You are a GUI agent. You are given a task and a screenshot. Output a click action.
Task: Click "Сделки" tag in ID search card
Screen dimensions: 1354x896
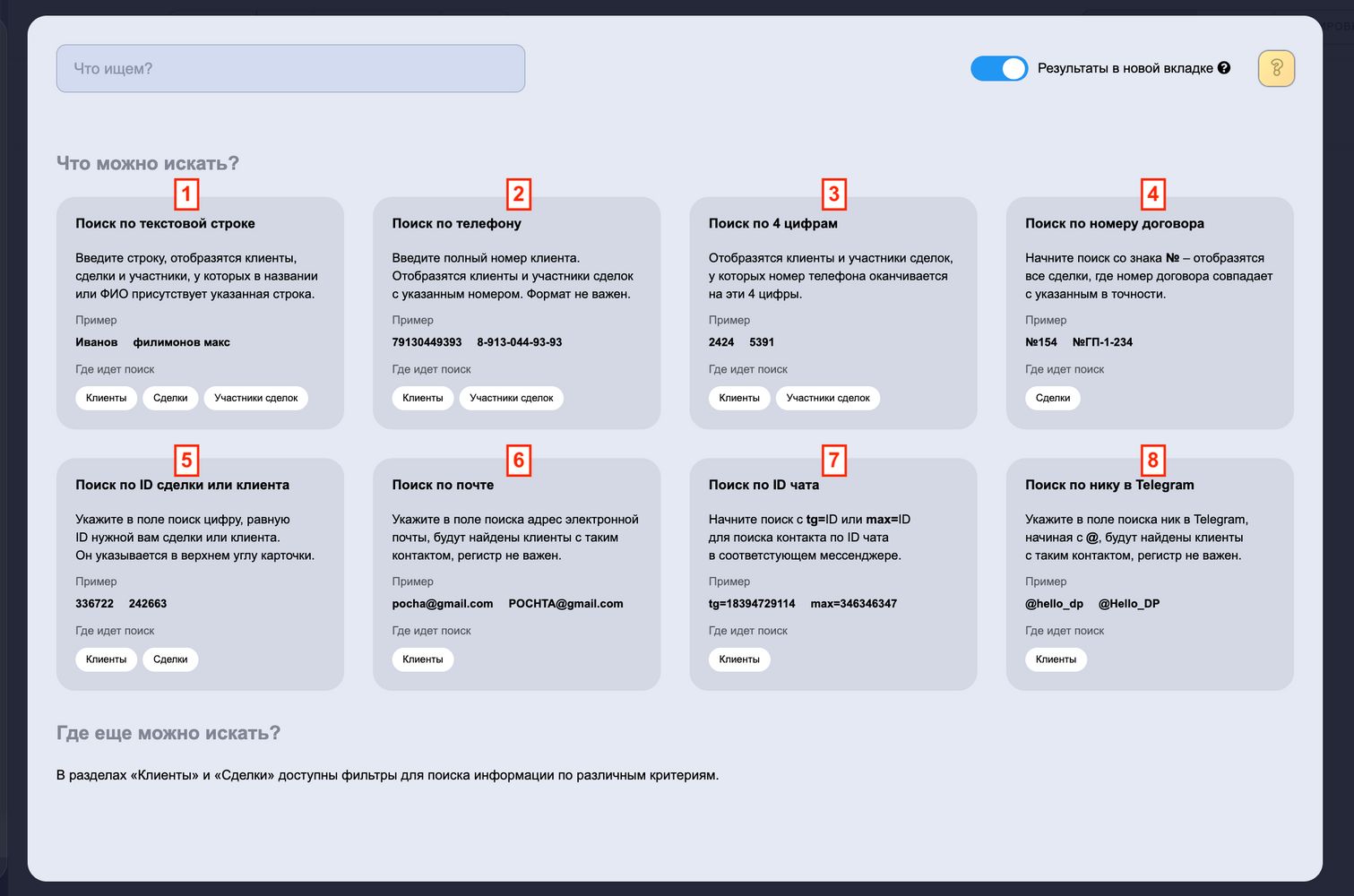[170, 659]
